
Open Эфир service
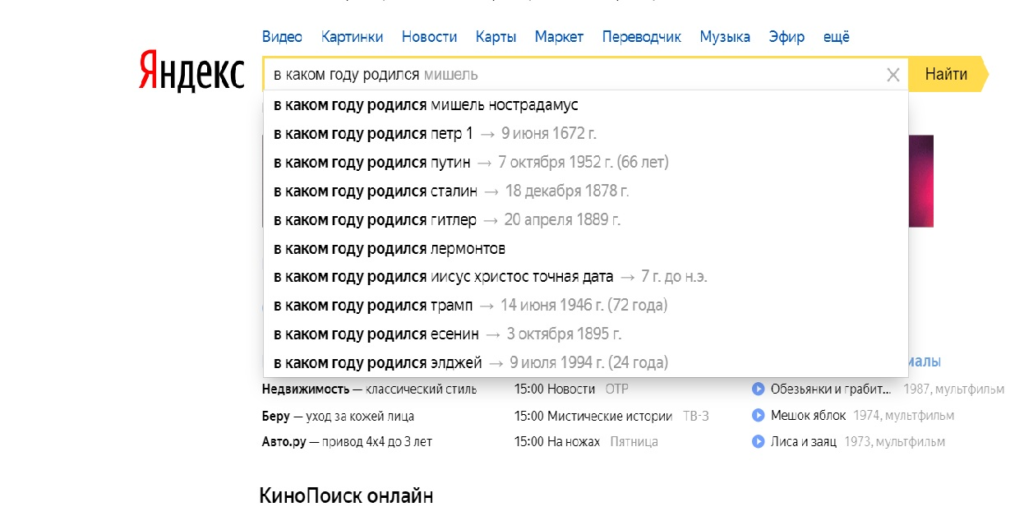tap(786, 37)
